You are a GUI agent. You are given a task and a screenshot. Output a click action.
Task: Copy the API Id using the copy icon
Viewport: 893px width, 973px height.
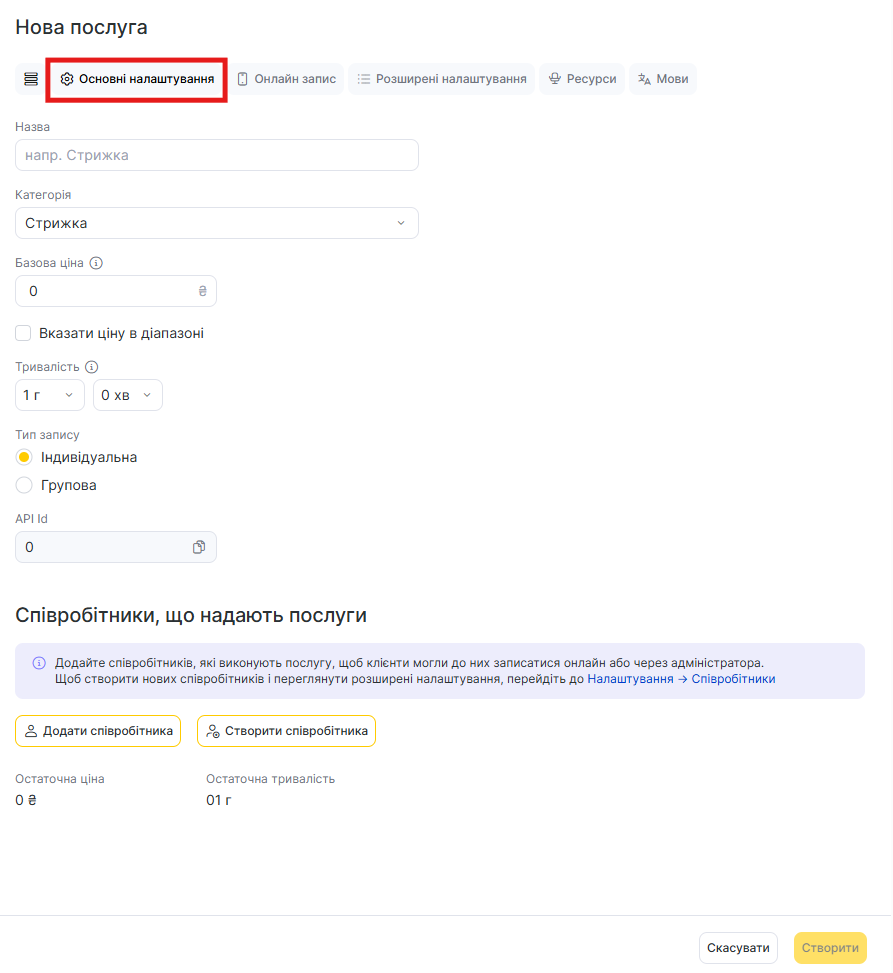coord(199,547)
